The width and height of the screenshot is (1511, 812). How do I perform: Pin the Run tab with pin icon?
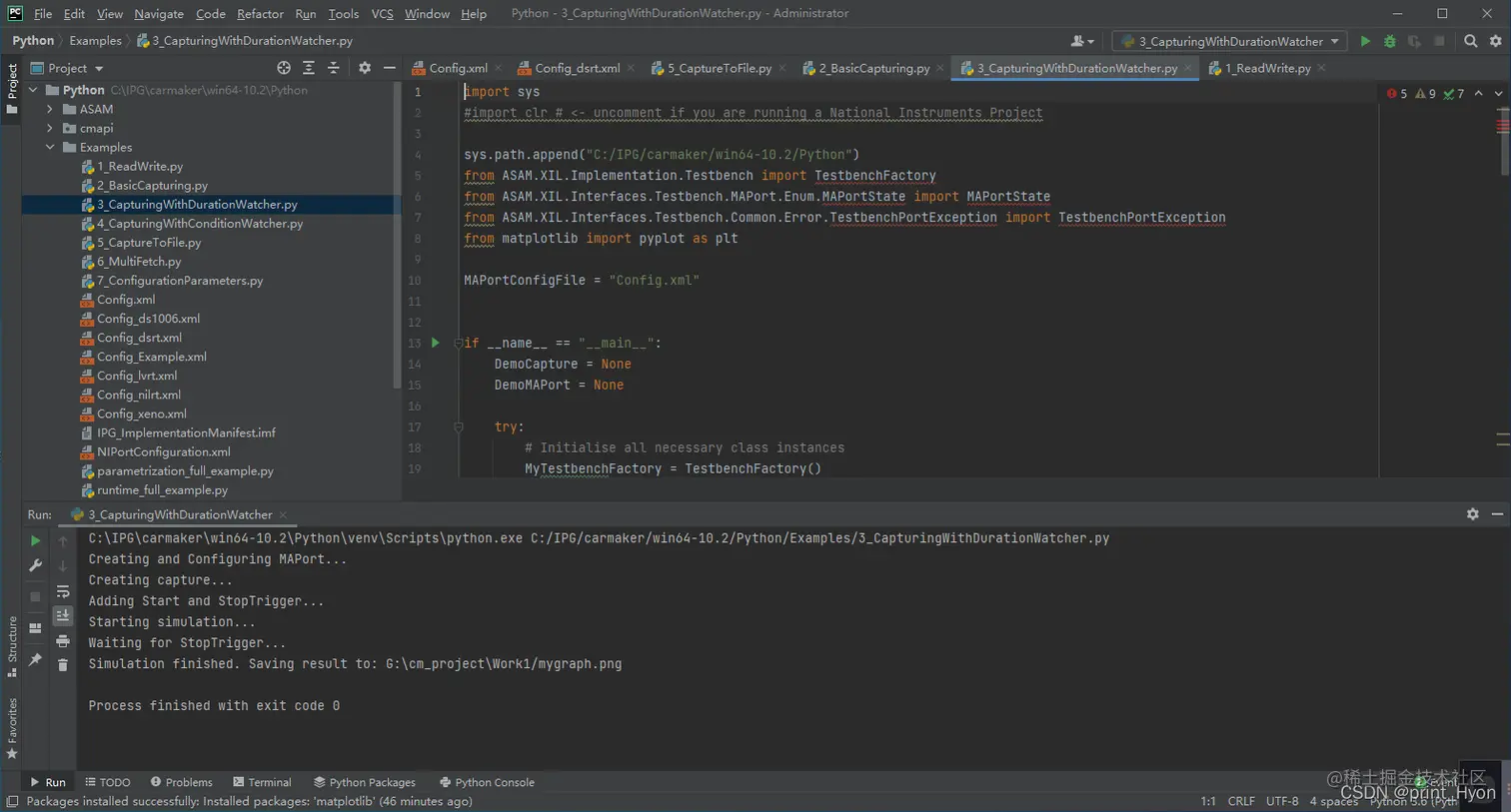[35, 659]
